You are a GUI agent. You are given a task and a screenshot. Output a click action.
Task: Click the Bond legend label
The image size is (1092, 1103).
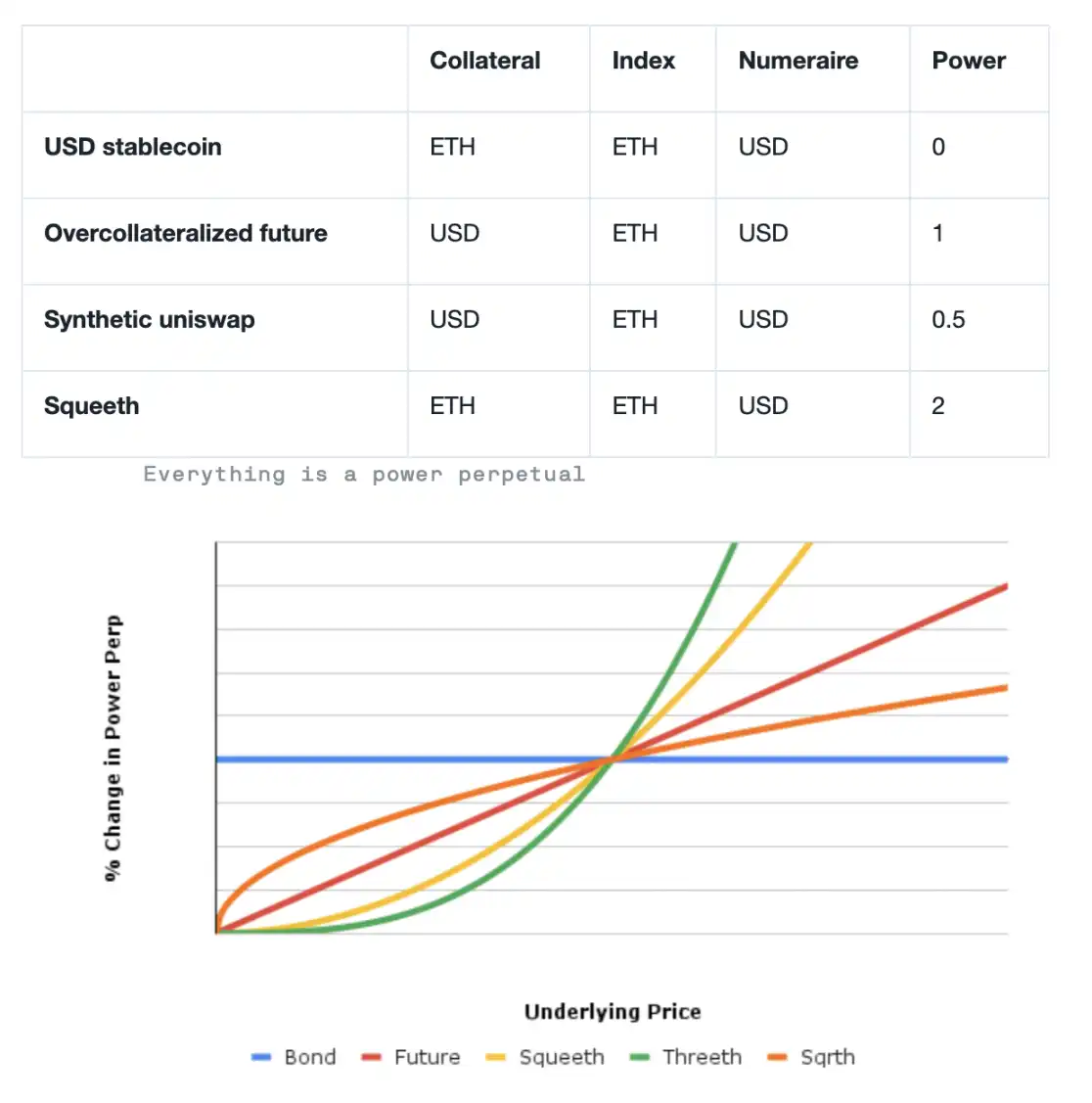(x=309, y=1057)
